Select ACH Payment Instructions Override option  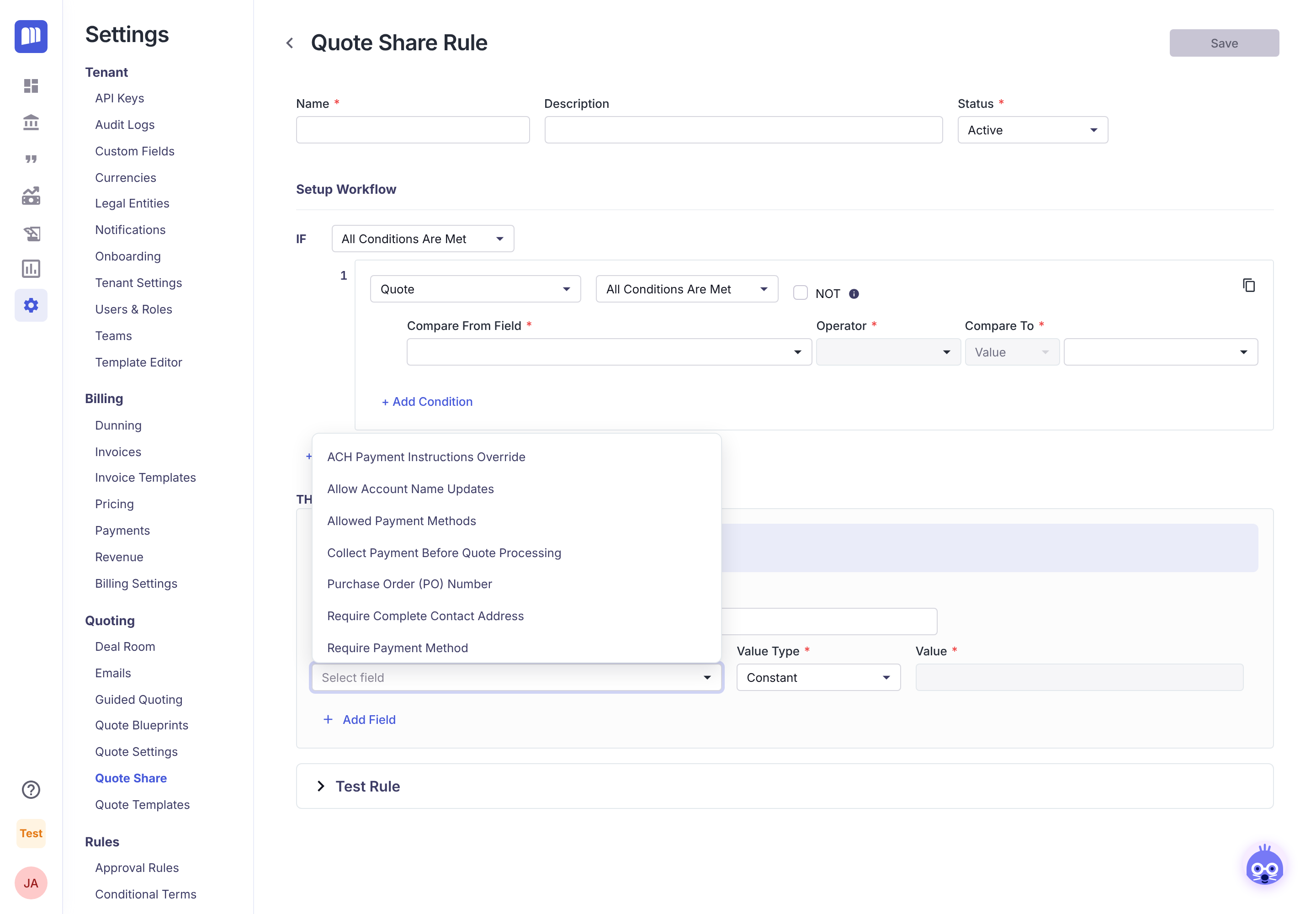pyautogui.click(x=516, y=457)
